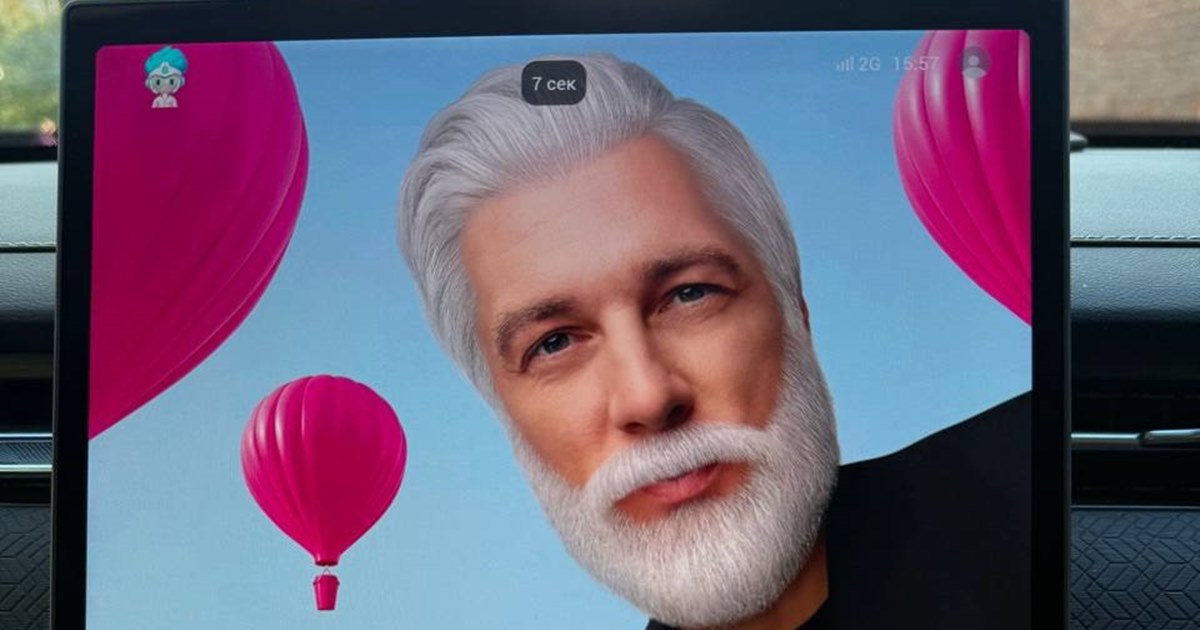Tap the "7 сек" timer badge
This screenshot has width=1200, height=630.
pyautogui.click(x=553, y=83)
